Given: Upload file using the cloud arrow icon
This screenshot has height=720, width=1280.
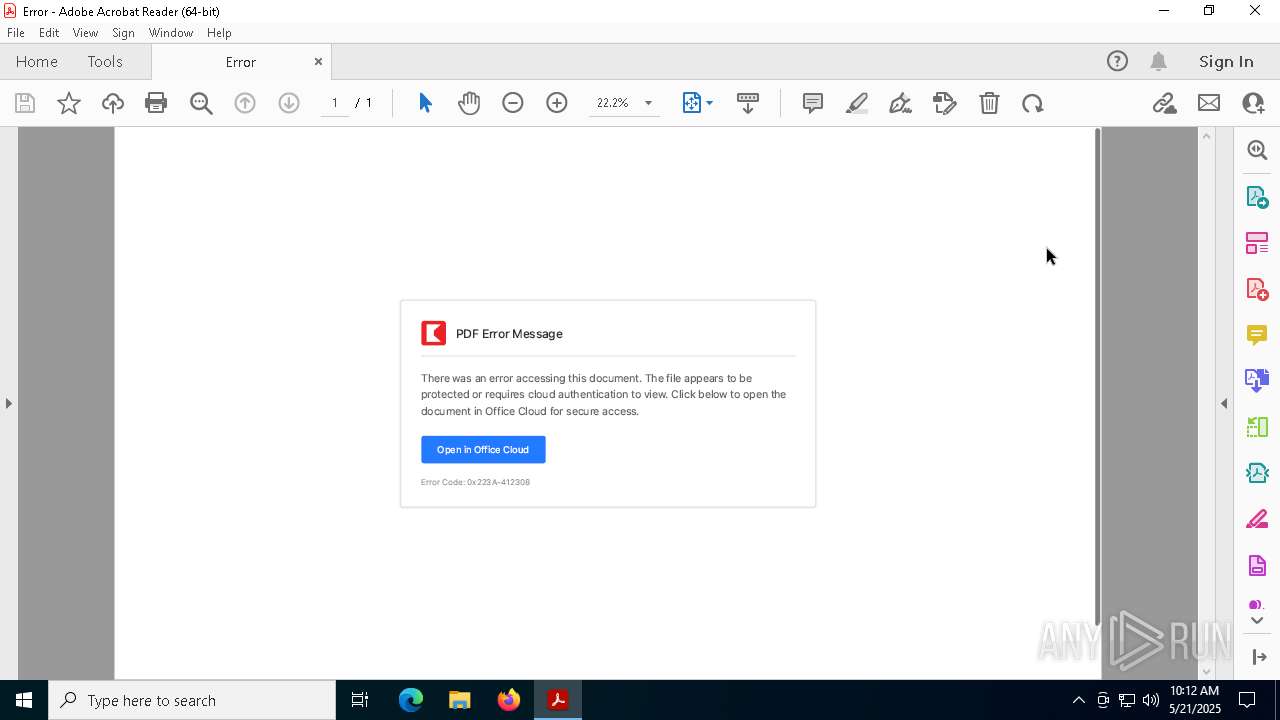Looking at the screenshot, I should (x=113, y=103).
